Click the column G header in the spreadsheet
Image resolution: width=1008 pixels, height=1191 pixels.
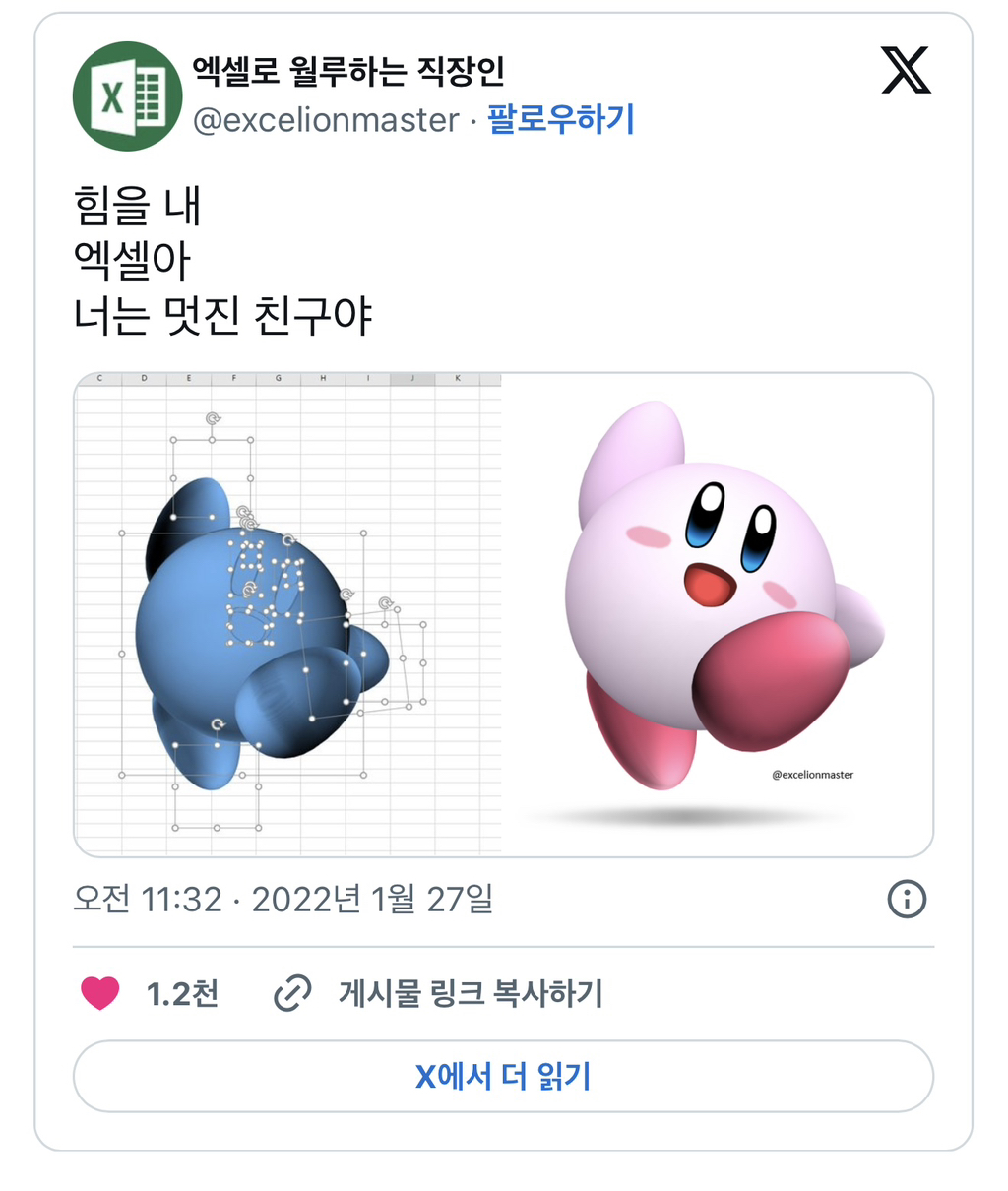pos(279,379)
